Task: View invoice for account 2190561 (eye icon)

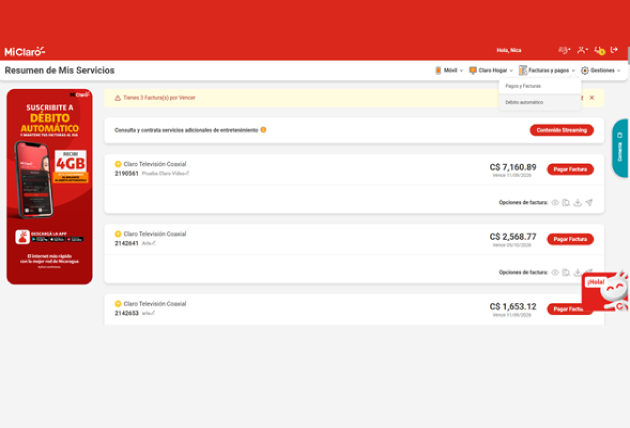Action: click(555, 203)
